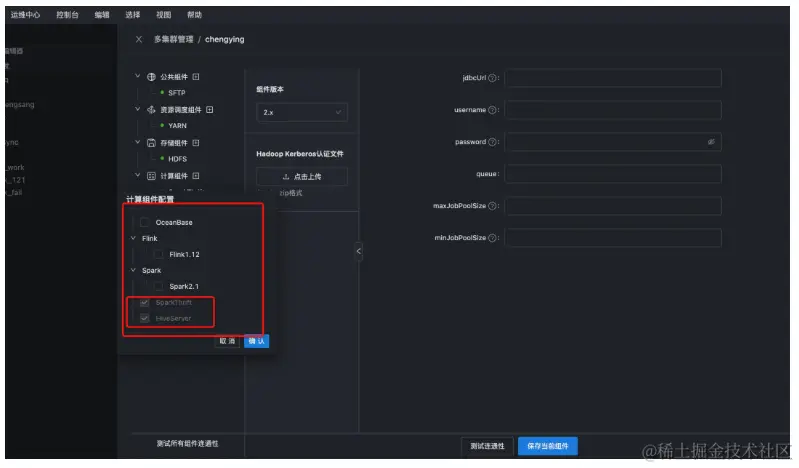Viewport: 799px width, 468px height.
Task: Check the Flink1.12 checkbox
Action: [158, 254]
